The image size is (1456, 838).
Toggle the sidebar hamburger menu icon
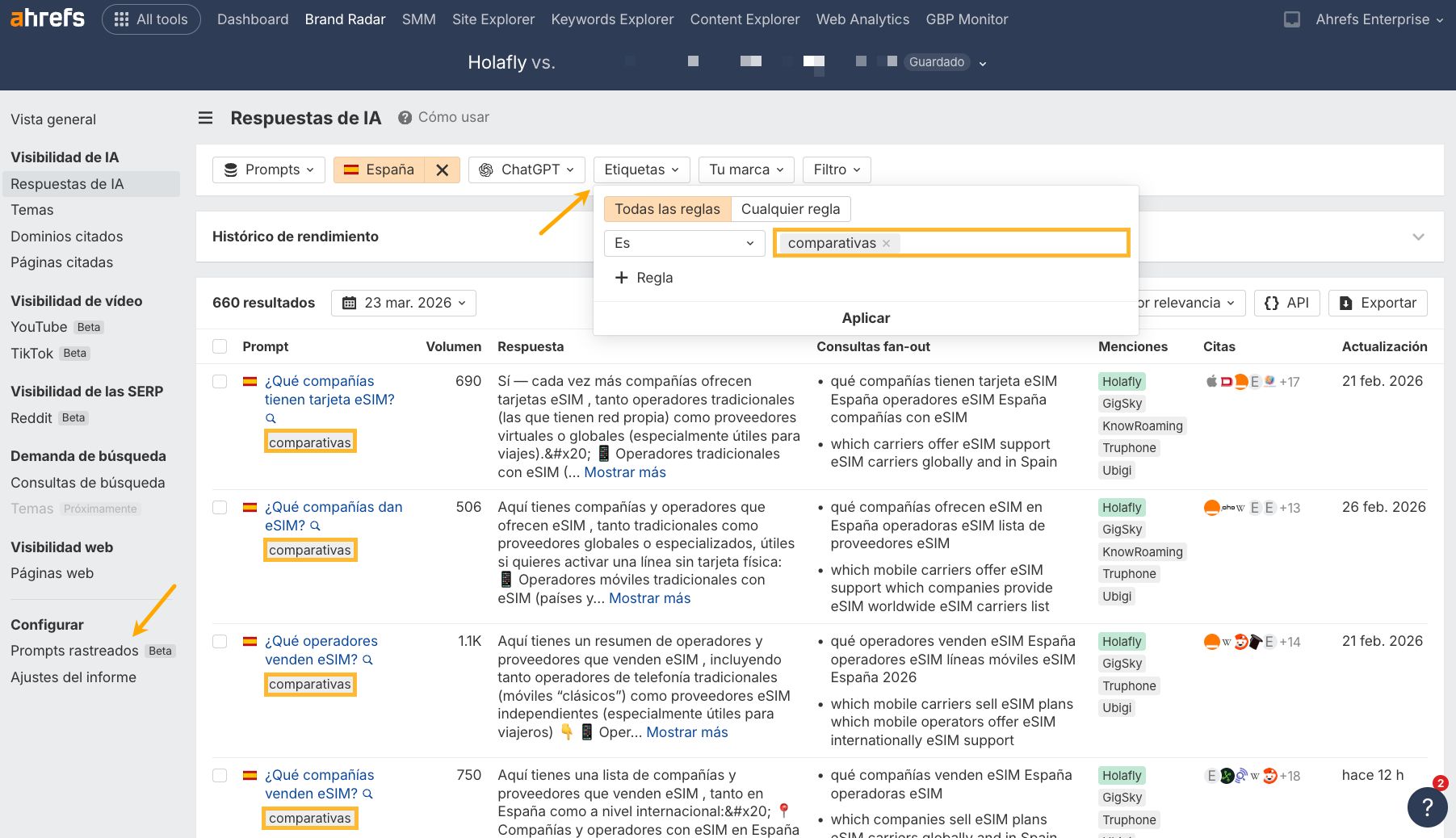click(206, 118)
